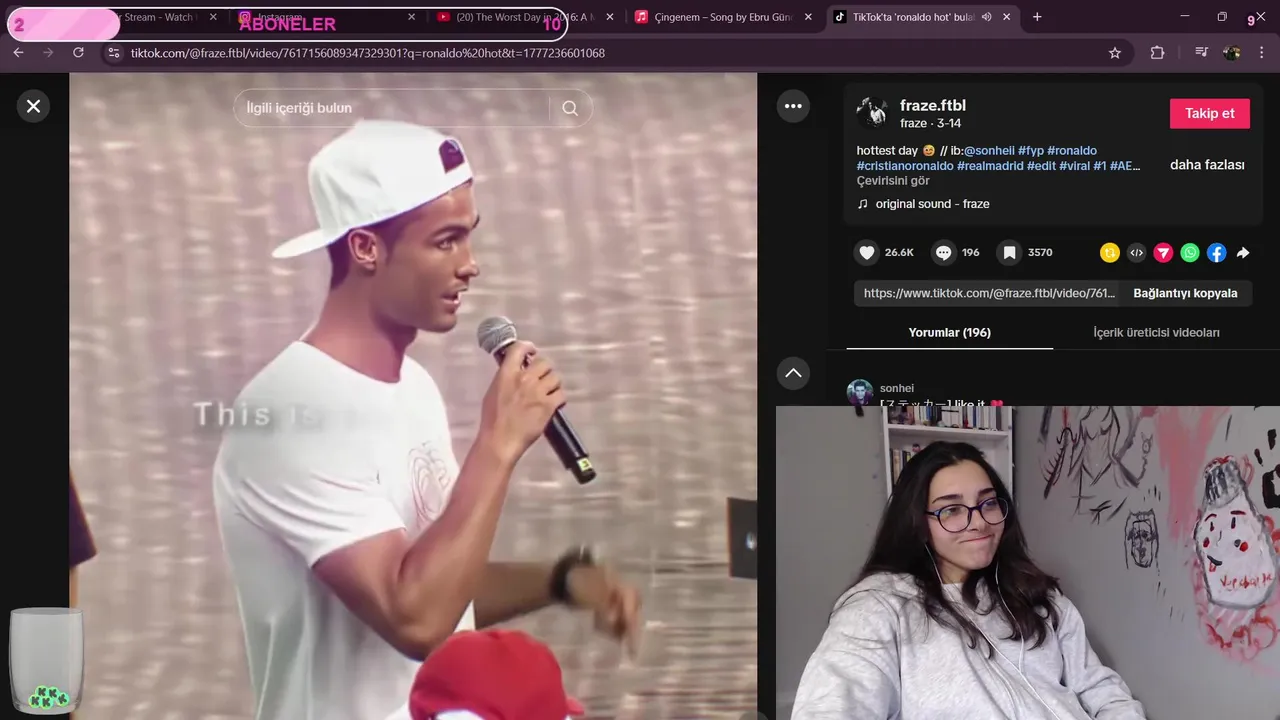Open sonhei commenter's avatar

pyautogui.click(x=860, y=392)
